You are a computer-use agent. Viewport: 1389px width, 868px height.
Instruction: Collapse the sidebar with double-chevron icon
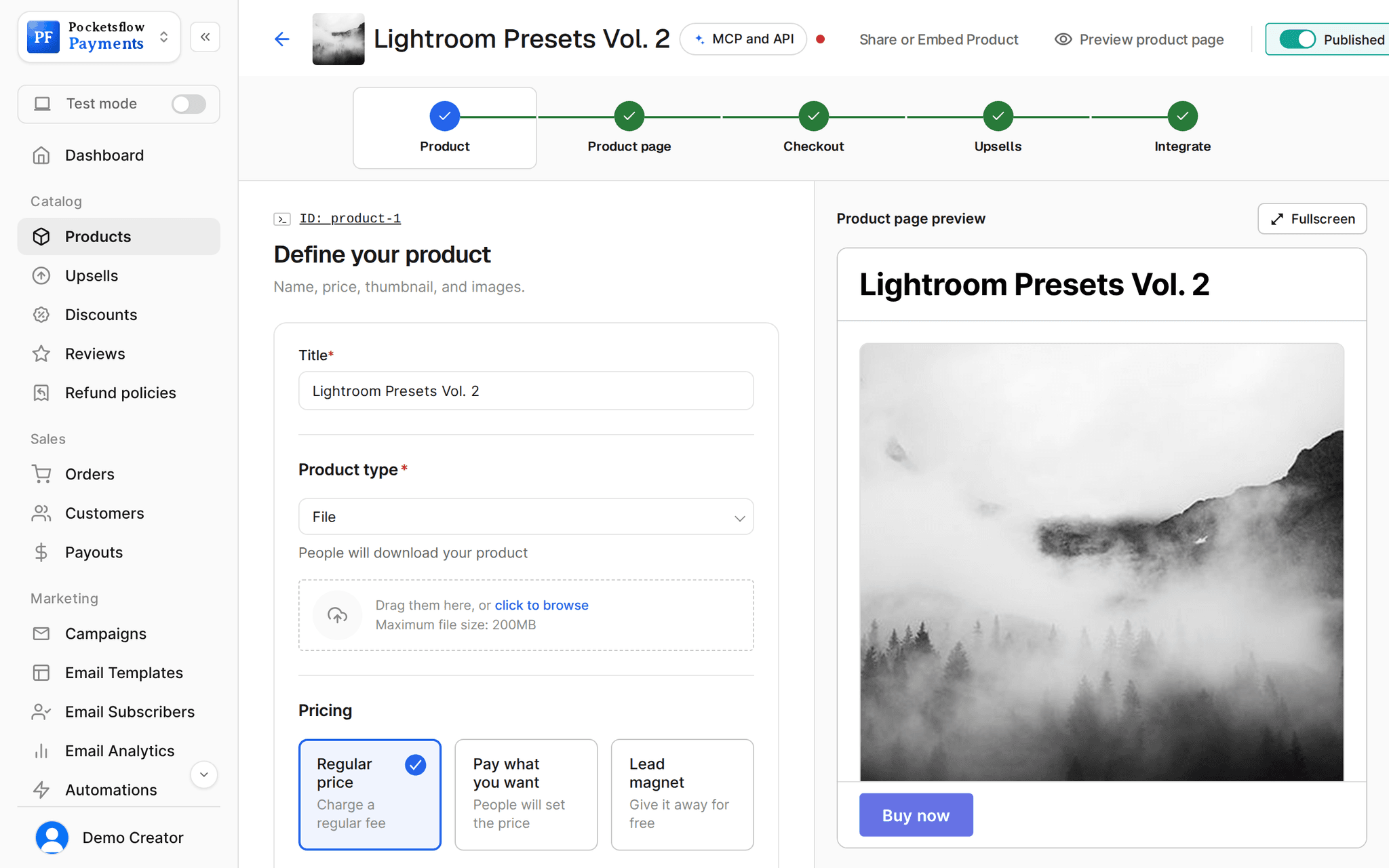(x=205, y=37)
